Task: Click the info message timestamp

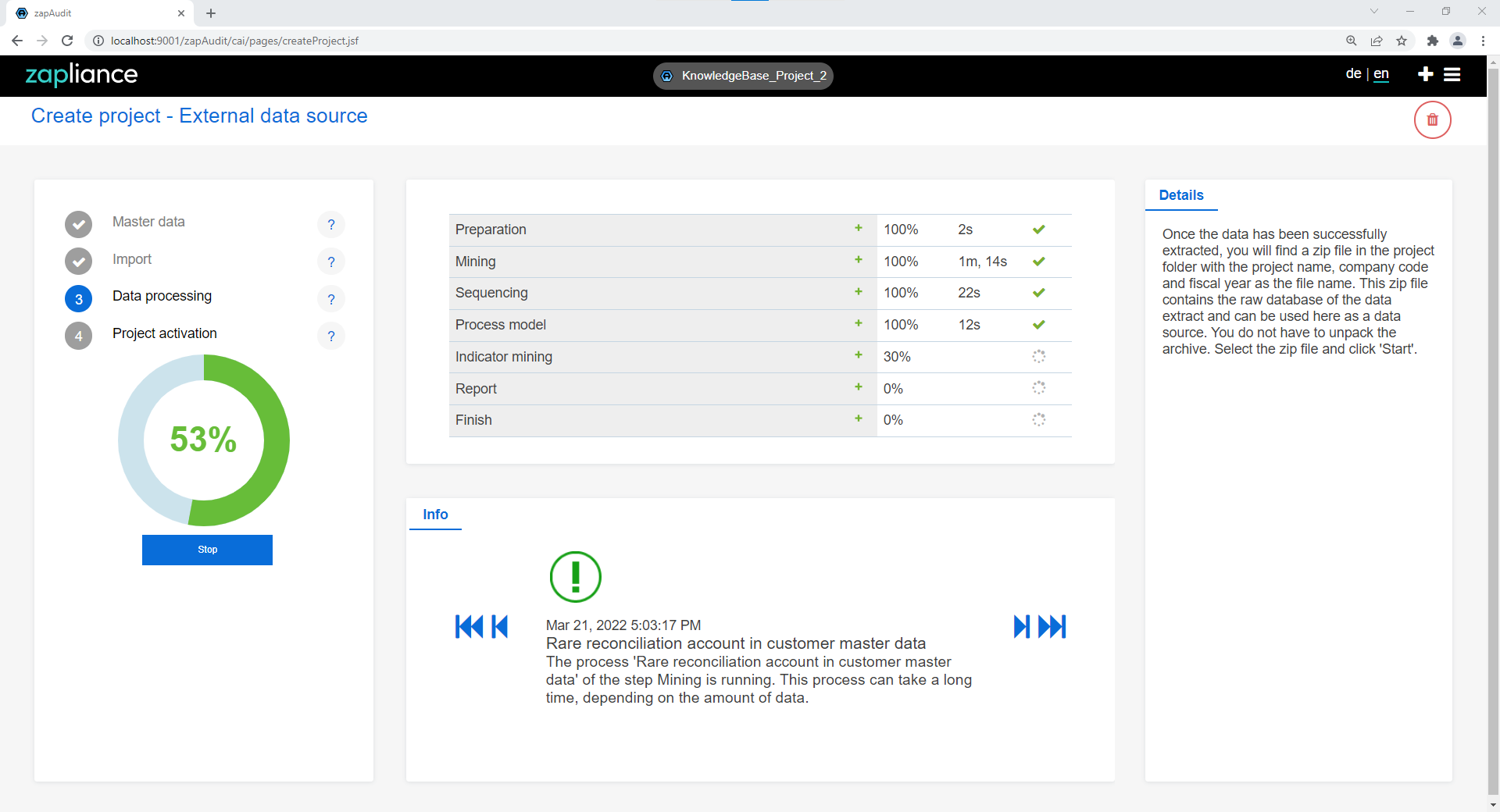Action: click(623, 625)
